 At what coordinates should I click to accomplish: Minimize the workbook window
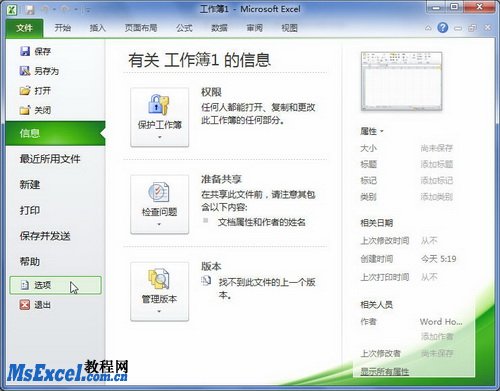tap(458, 28)
